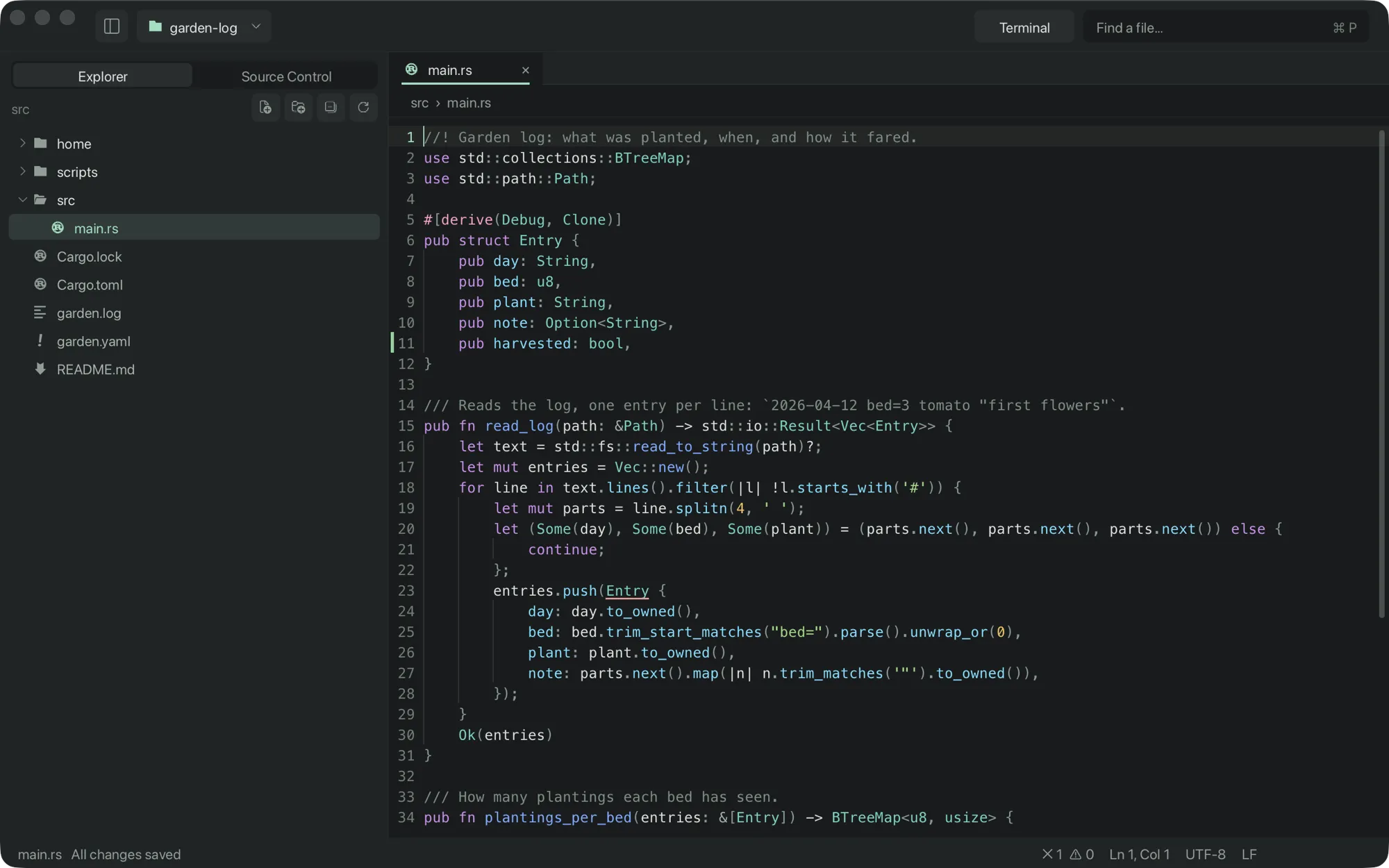This screenshot has height=868, width=1389.
Task: Click the UTF-8 encoding indicator
Action: 1205,854
